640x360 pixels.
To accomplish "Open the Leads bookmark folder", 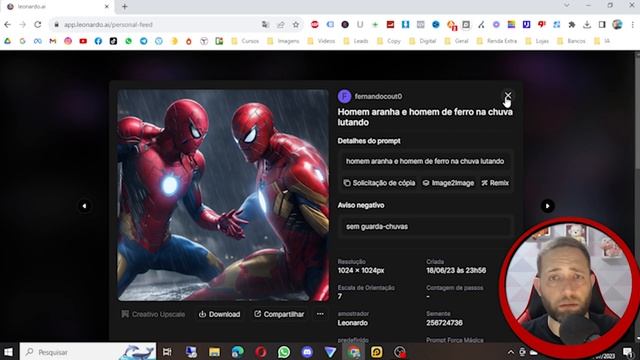I will pyautogui.click(x=356, y=41).
